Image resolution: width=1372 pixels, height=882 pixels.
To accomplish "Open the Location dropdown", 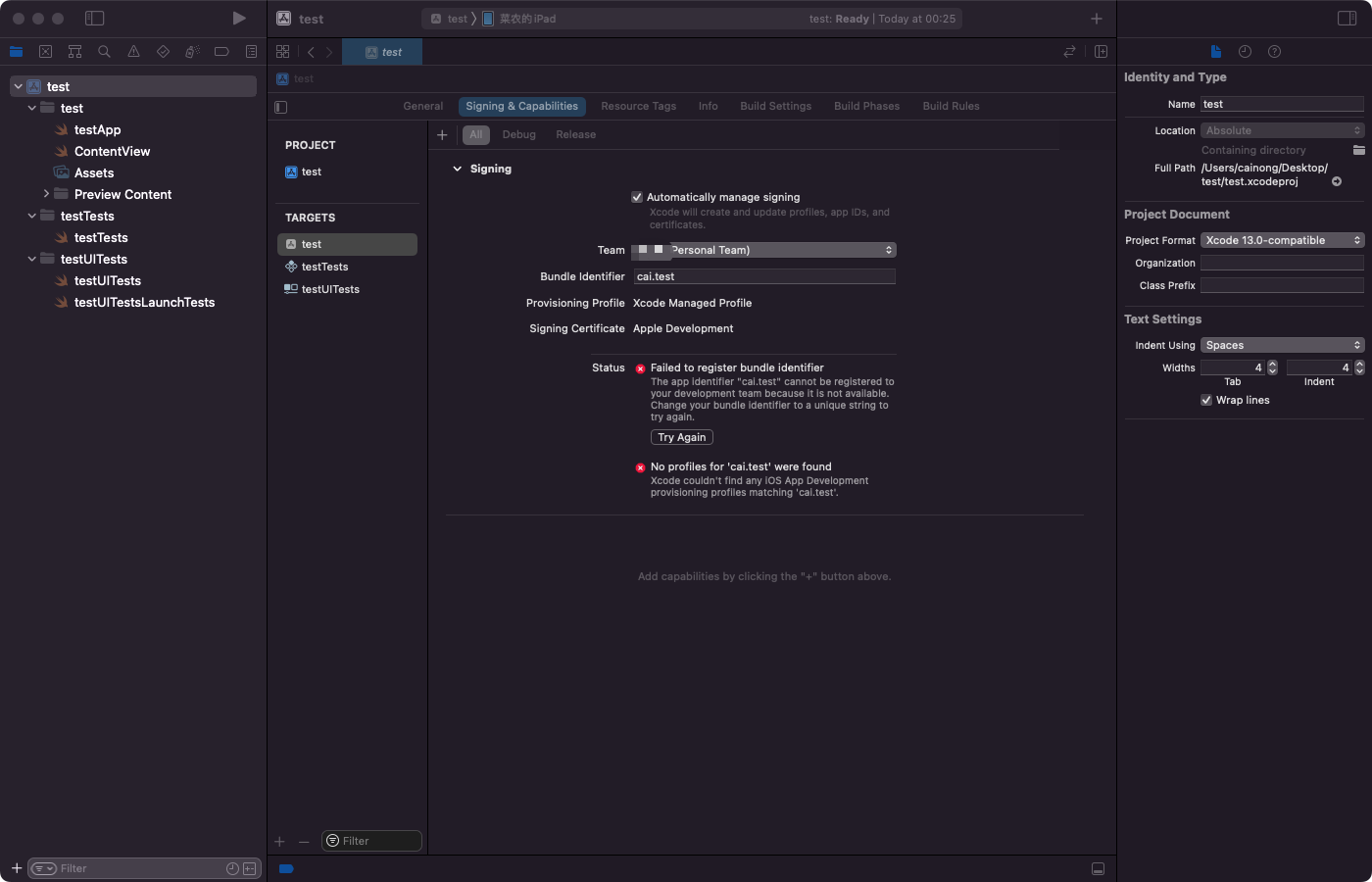I will point(1283,130).
